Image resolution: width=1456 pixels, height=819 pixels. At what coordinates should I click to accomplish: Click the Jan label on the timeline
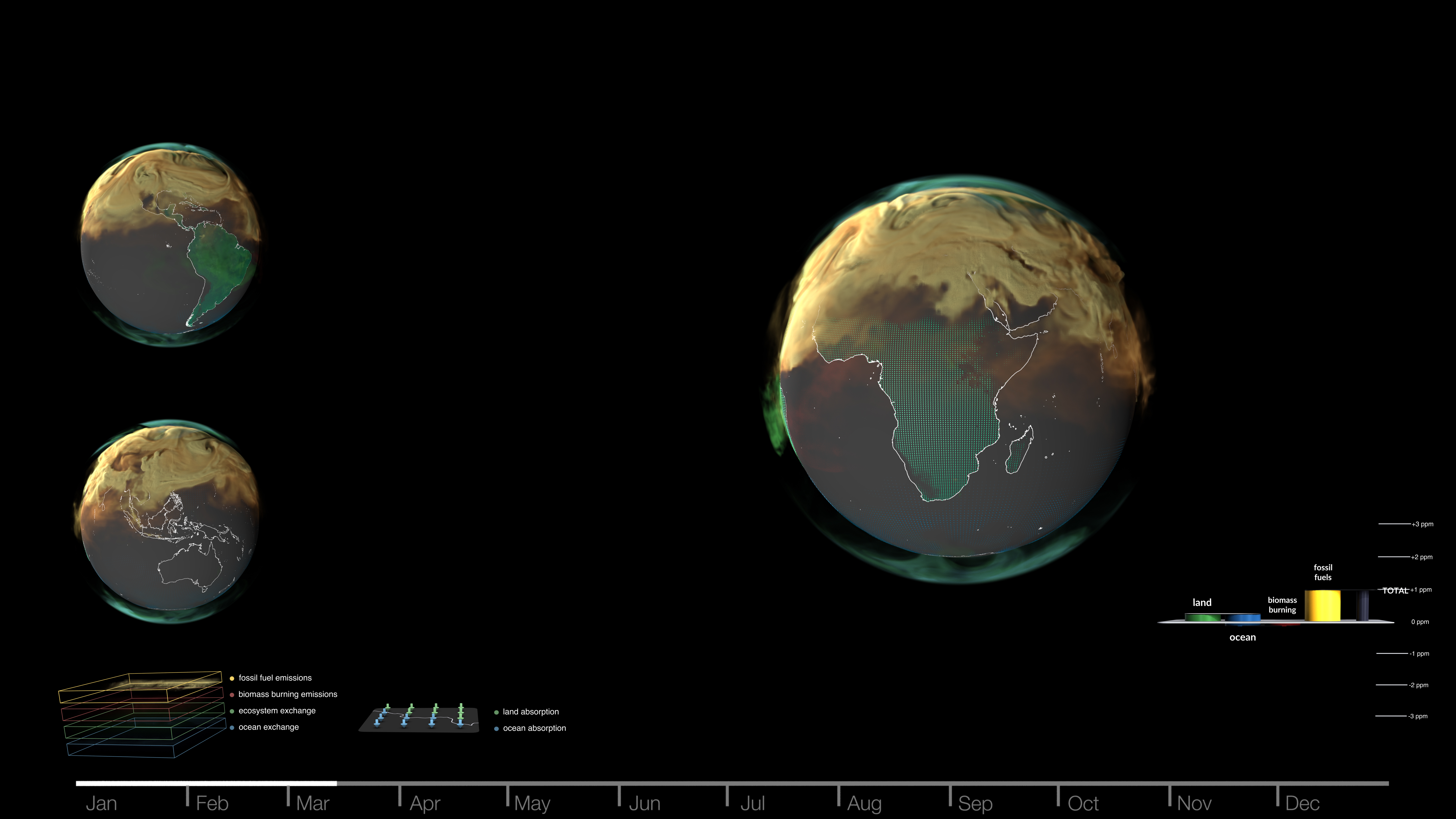point(101,803)
